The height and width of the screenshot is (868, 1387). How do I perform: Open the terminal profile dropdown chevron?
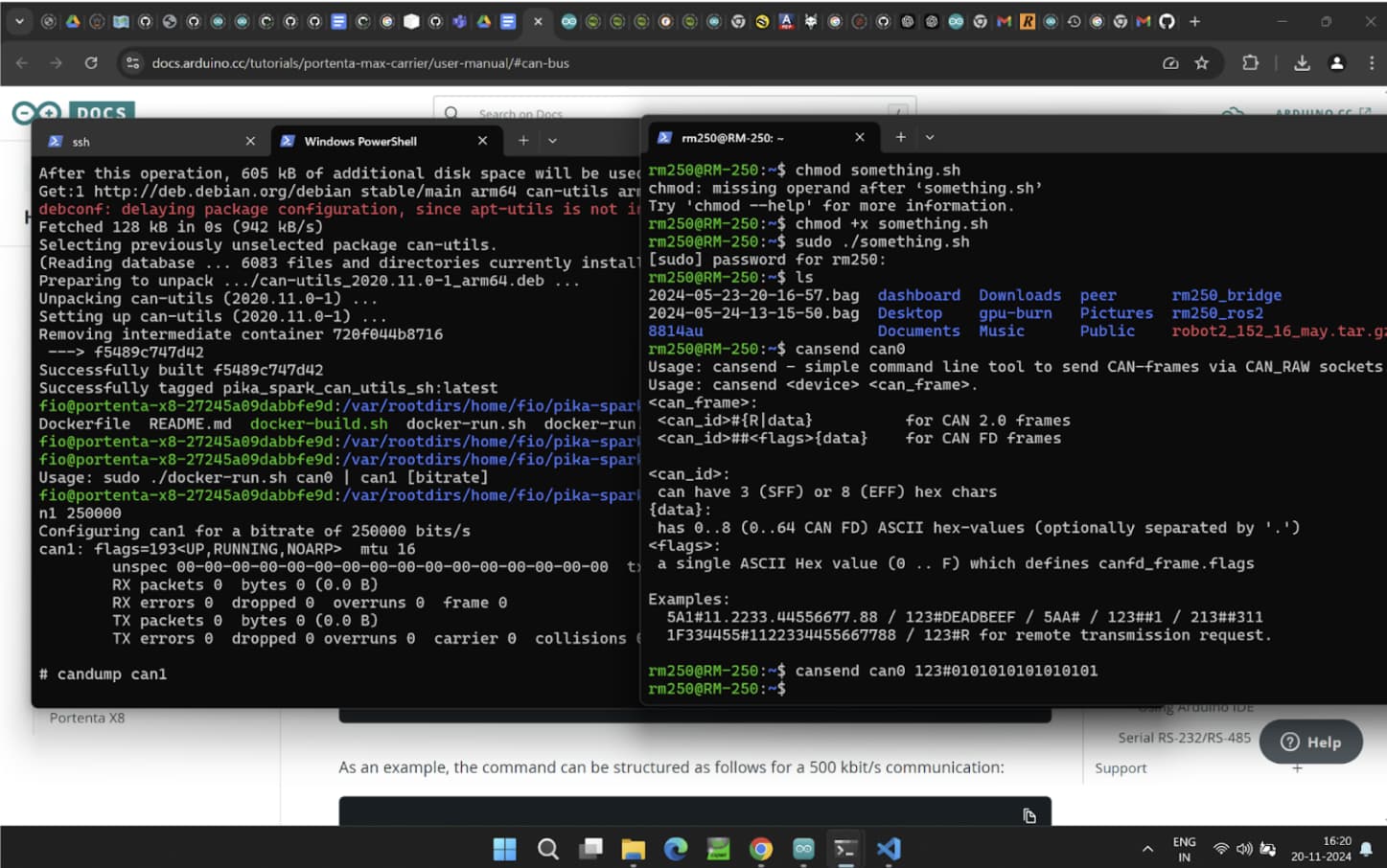point(928,137)
